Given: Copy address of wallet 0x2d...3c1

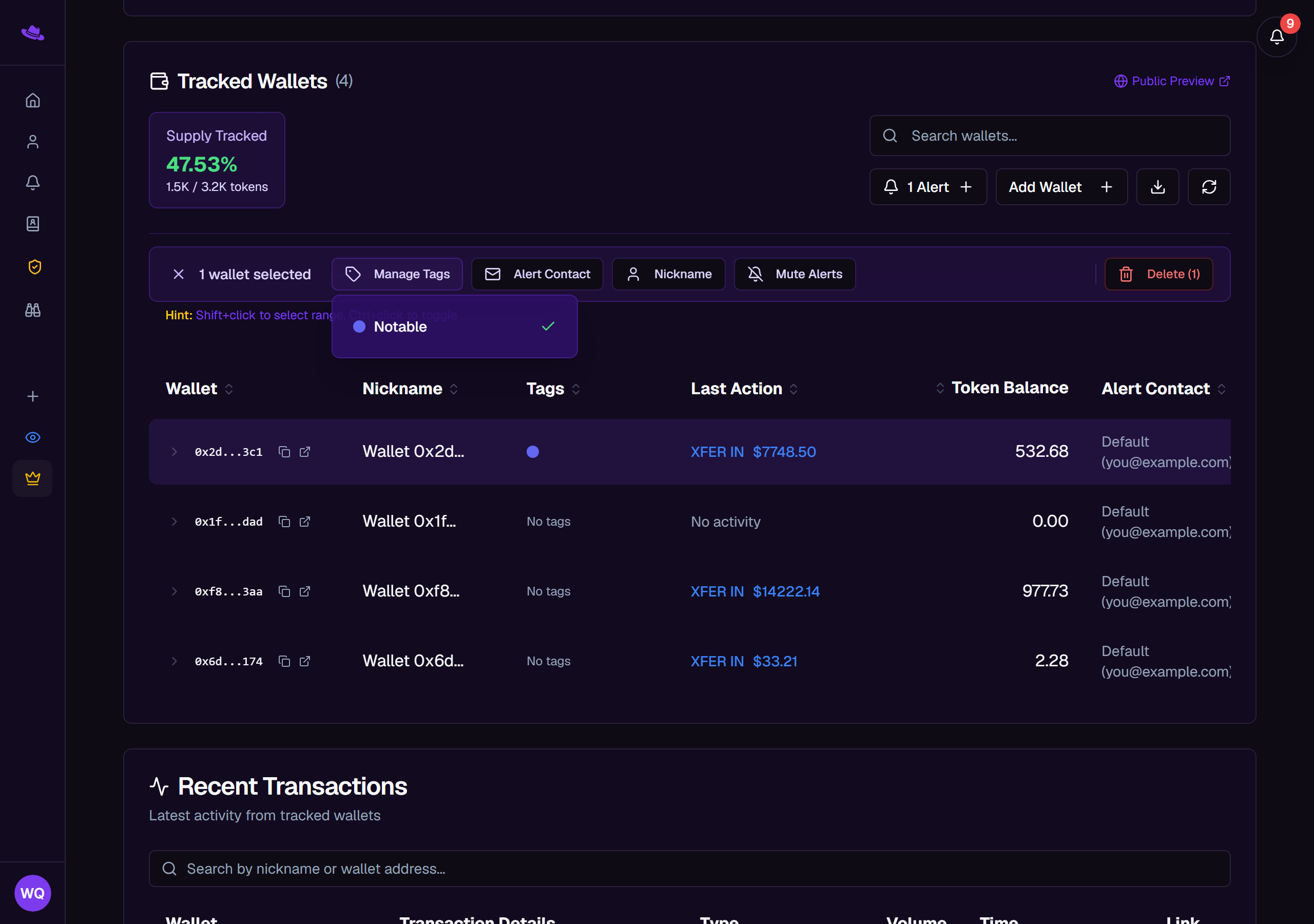Looking at the screenshot, I should (284, 452).
